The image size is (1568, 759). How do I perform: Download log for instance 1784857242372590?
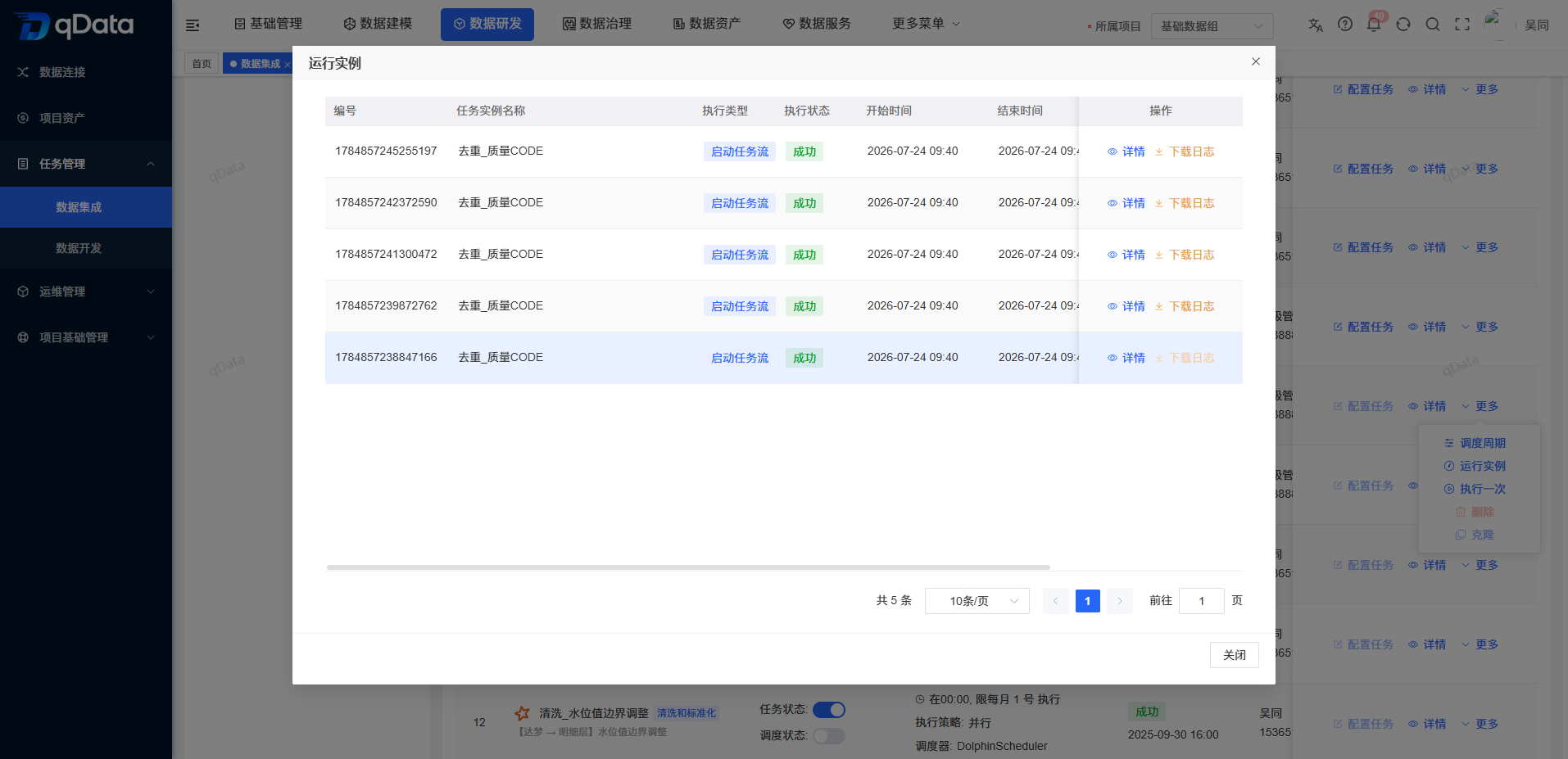coord(1185,203)
